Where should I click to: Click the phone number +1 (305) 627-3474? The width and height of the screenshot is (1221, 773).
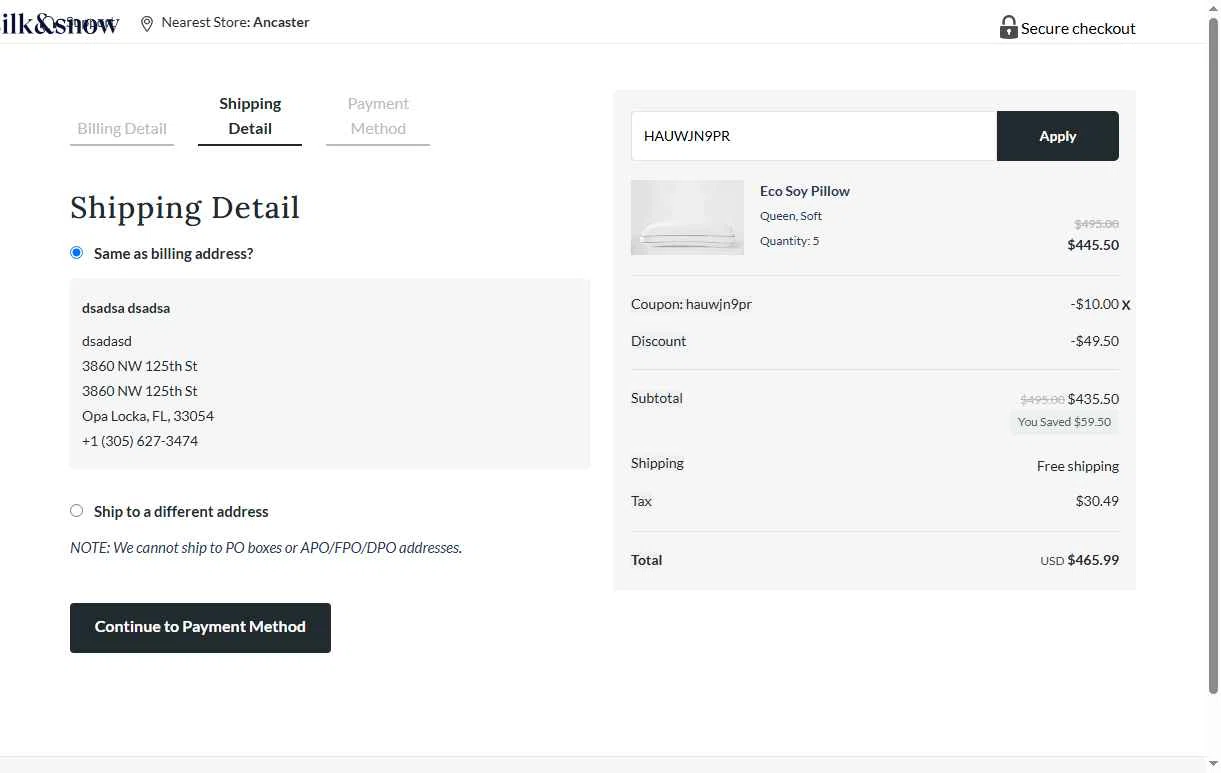[x=140, y=441]
